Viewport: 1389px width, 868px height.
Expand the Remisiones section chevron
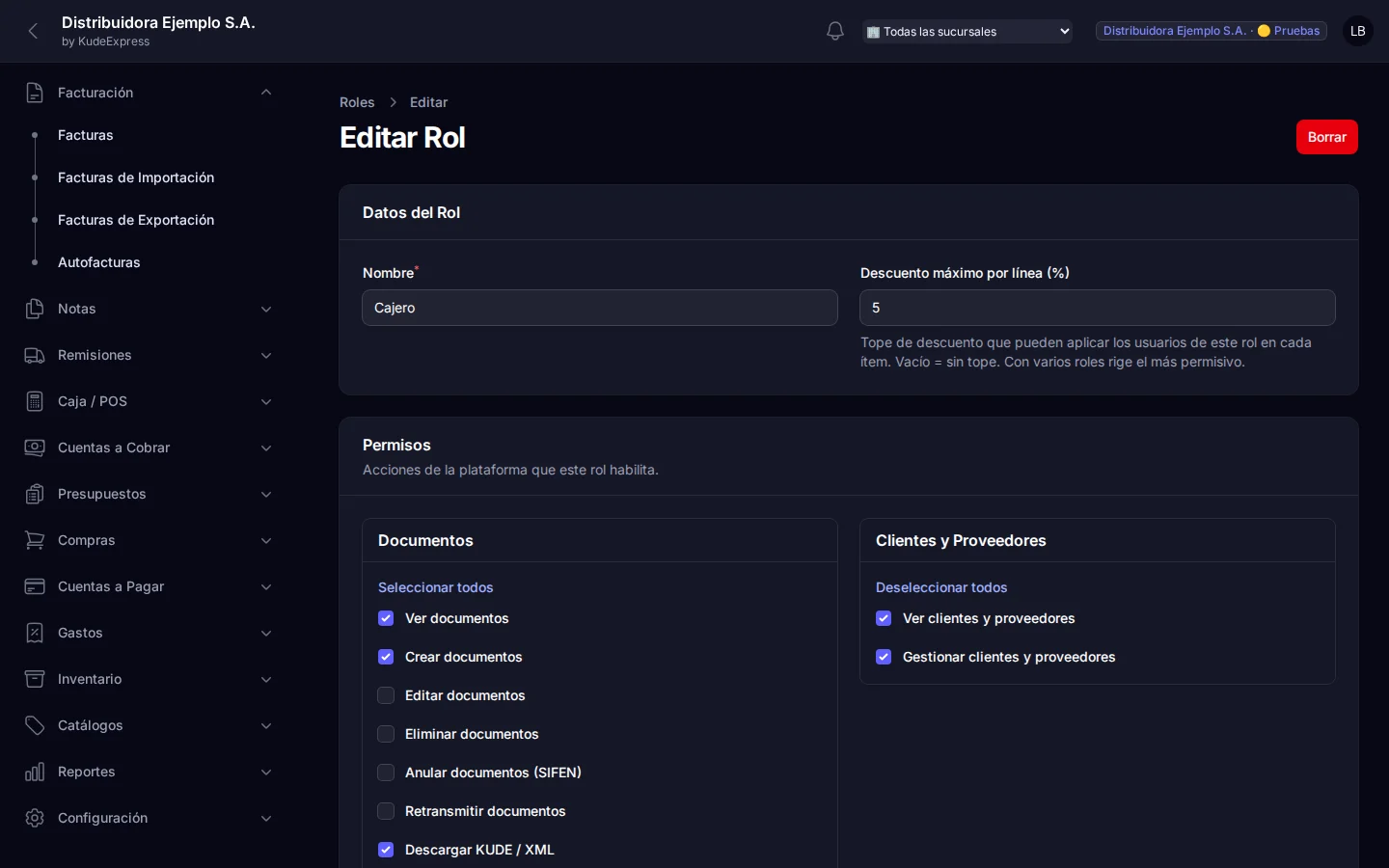[266, 355]
